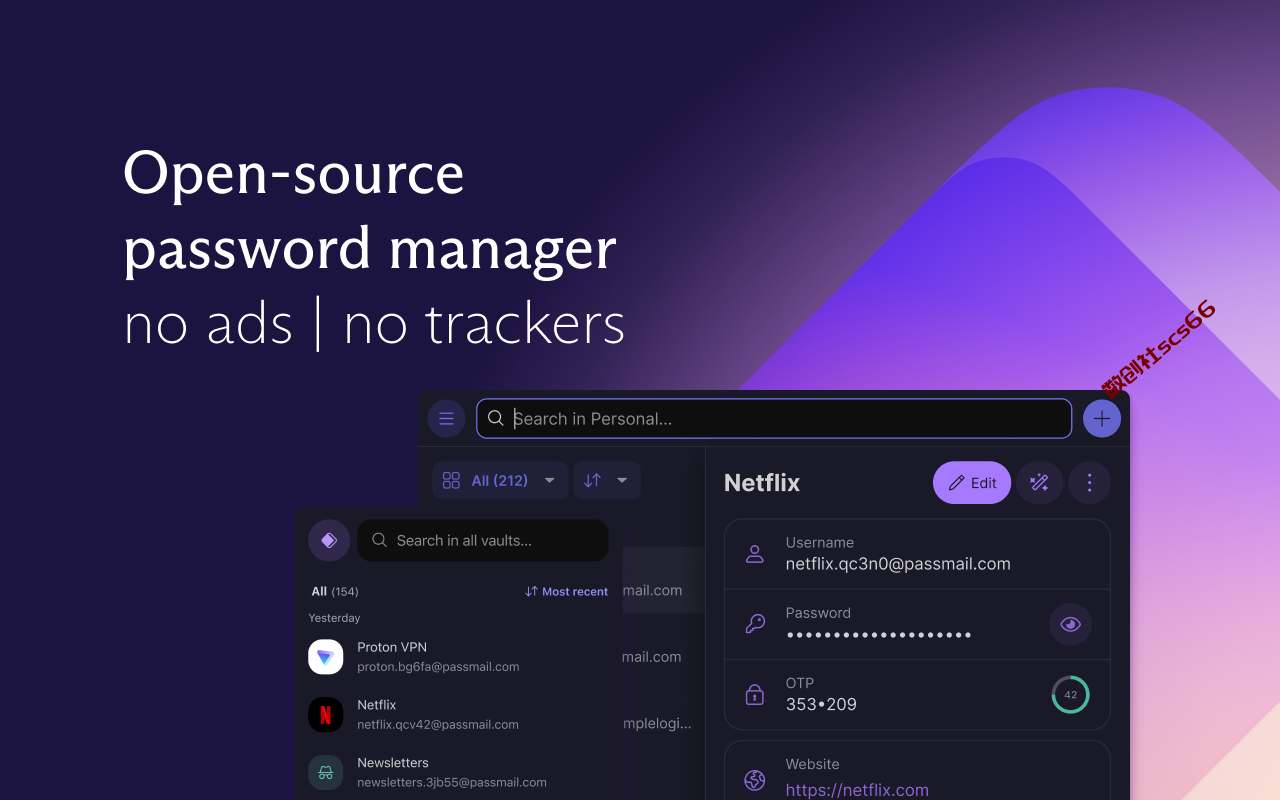Click the lock icon beside OTP
The width and height of the screenshot is (1280, 800).
[755, 694]
